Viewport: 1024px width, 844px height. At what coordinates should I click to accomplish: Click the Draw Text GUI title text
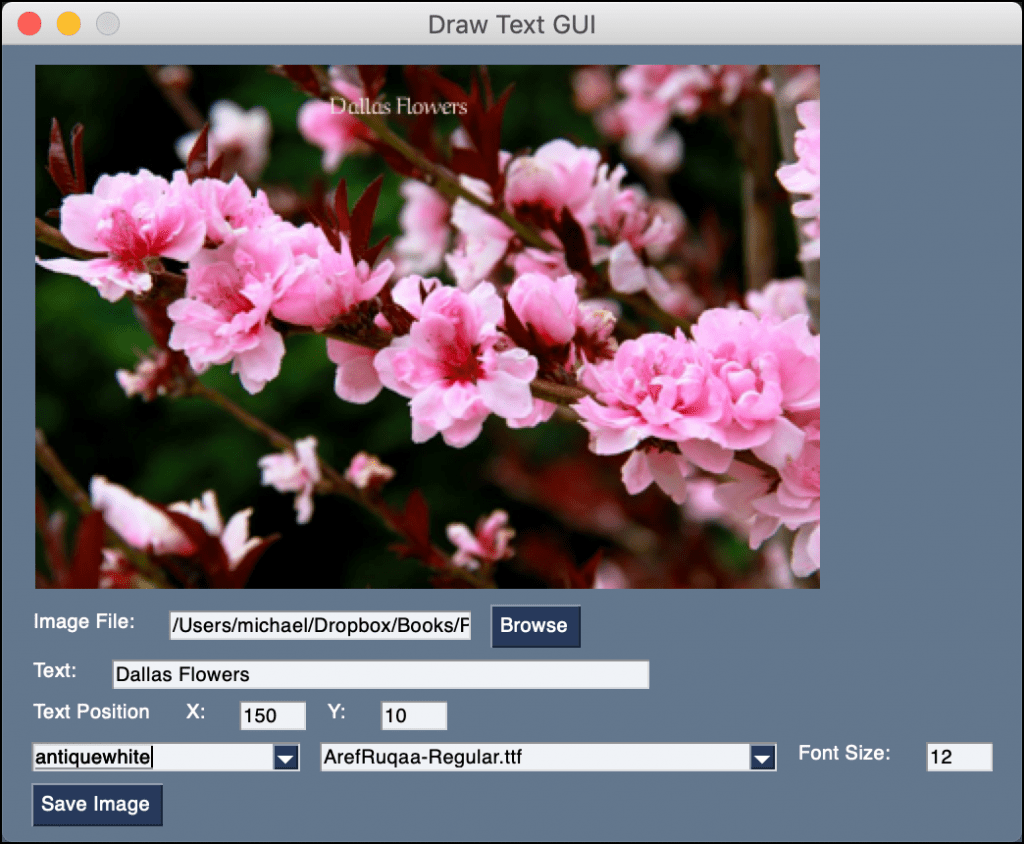click(x=512, y=25)
